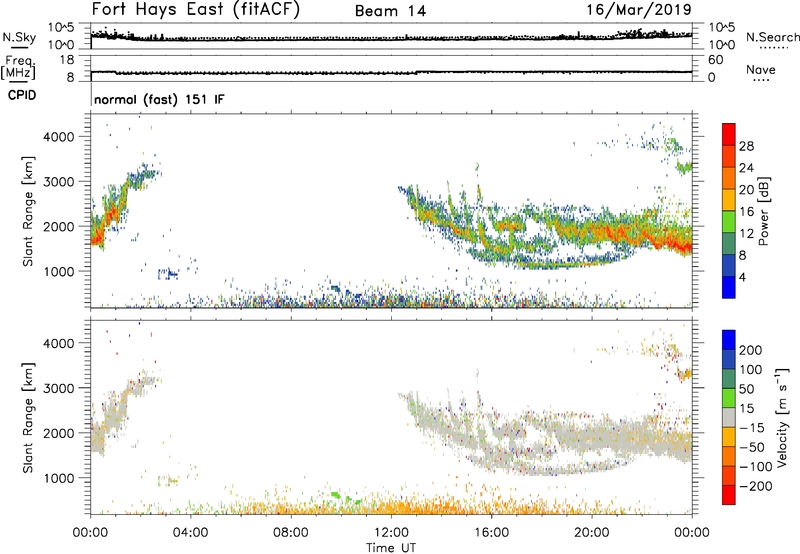Click the green velocity patch near 10:00 UT
This screenshot has height=554, width=800.
[x=336, y=494]
